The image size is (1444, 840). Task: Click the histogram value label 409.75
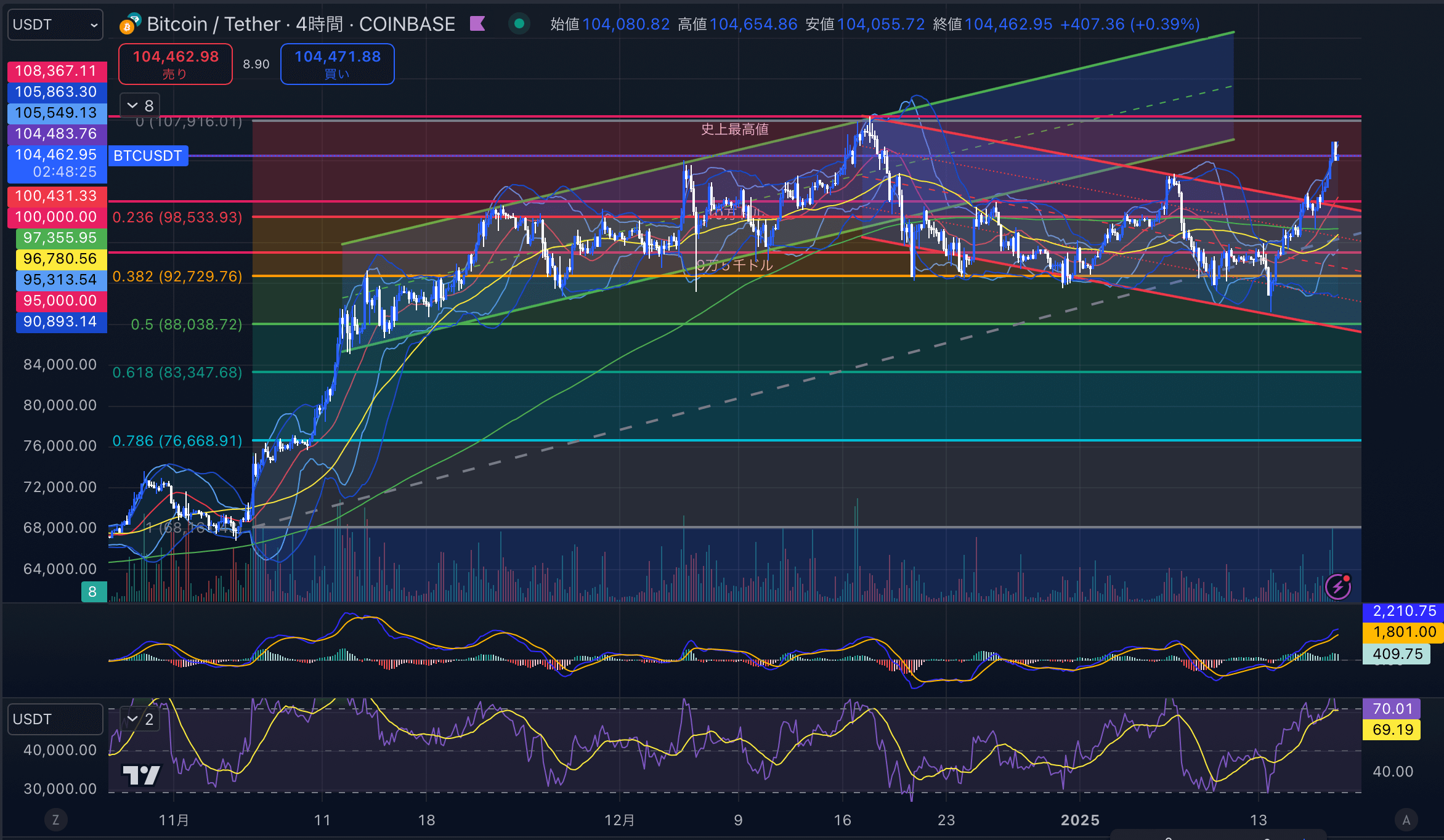(x=1397, y=654)
